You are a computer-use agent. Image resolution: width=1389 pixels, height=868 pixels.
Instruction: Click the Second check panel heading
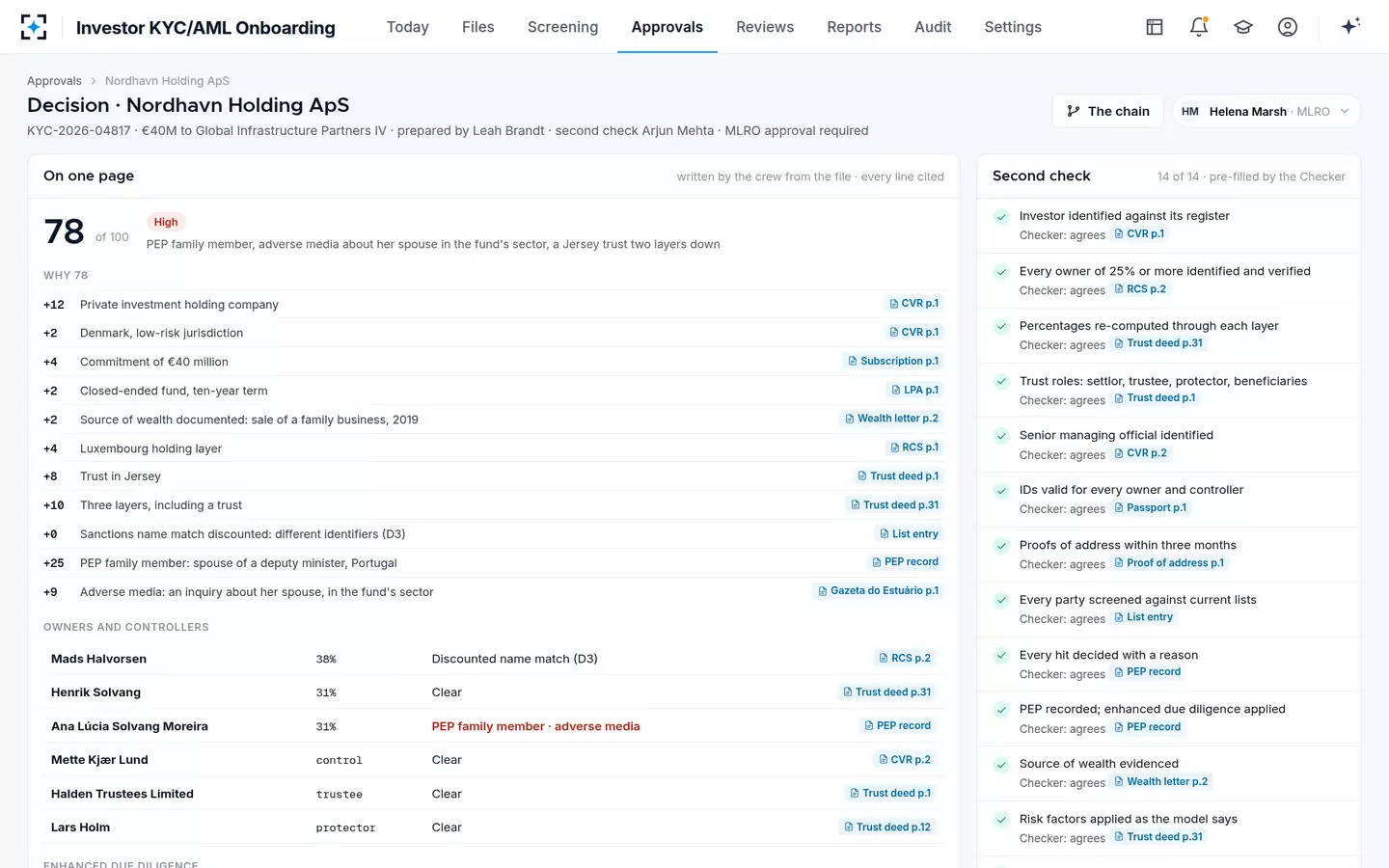point(1042,176)
